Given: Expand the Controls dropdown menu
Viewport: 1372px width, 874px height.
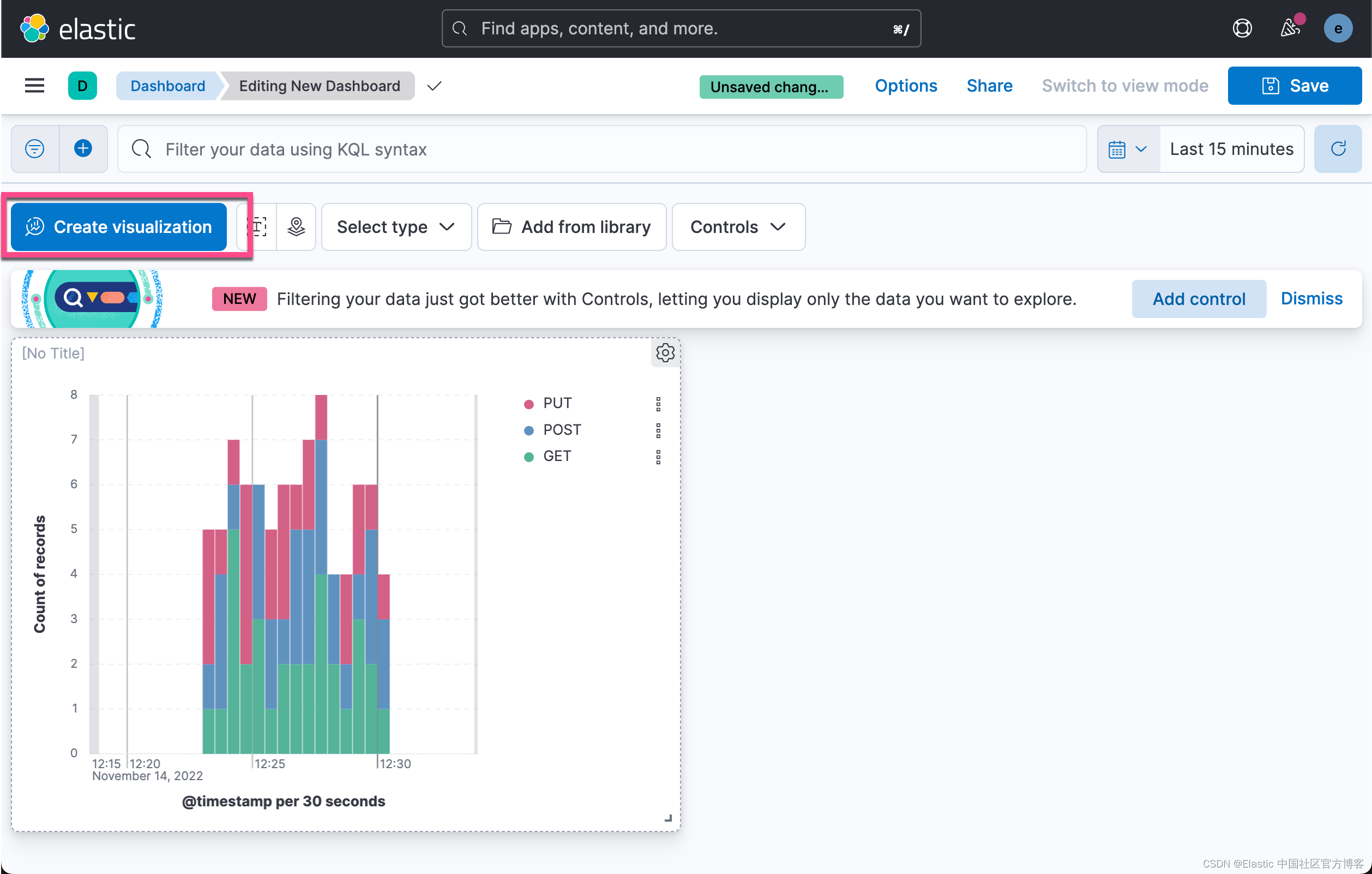Looking at the screenshot, I should [737, 226].
